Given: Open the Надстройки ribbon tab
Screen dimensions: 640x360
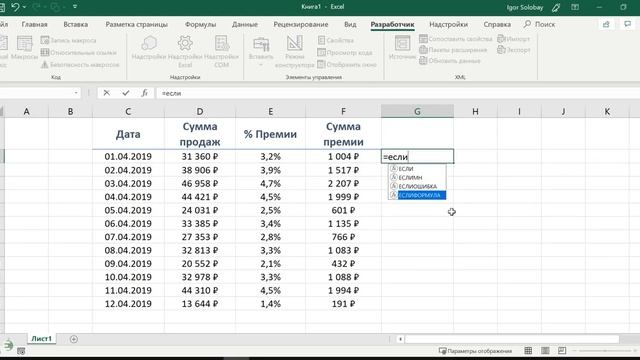Looking at the screenshot, I should 448,24.
